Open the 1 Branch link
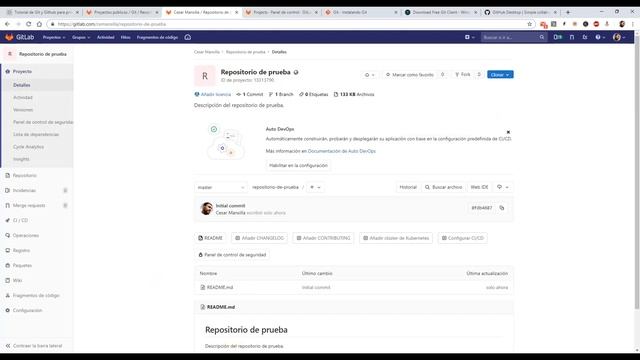 [x=281, y=94]
